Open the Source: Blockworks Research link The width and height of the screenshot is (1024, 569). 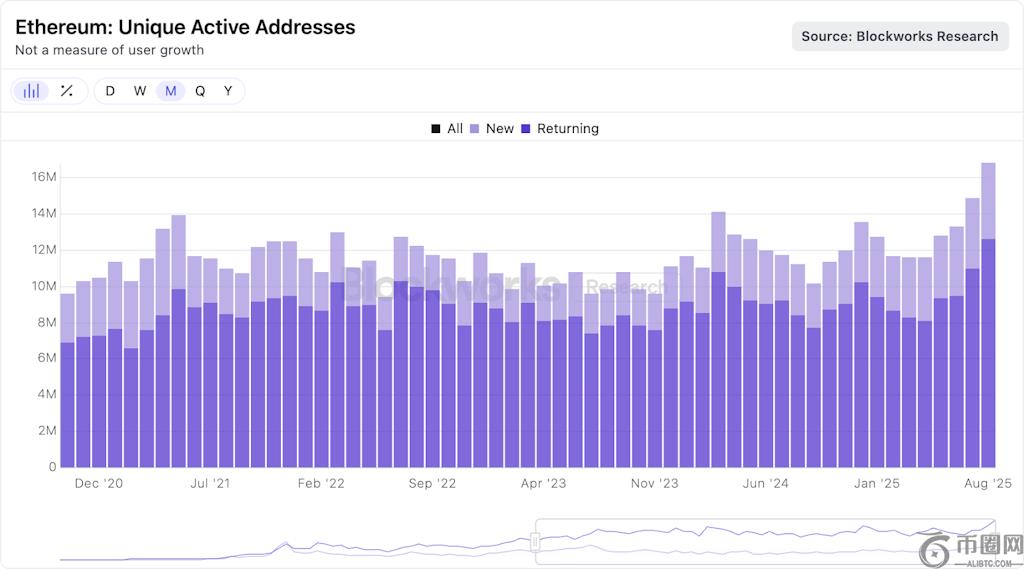(x=899, y=36)
